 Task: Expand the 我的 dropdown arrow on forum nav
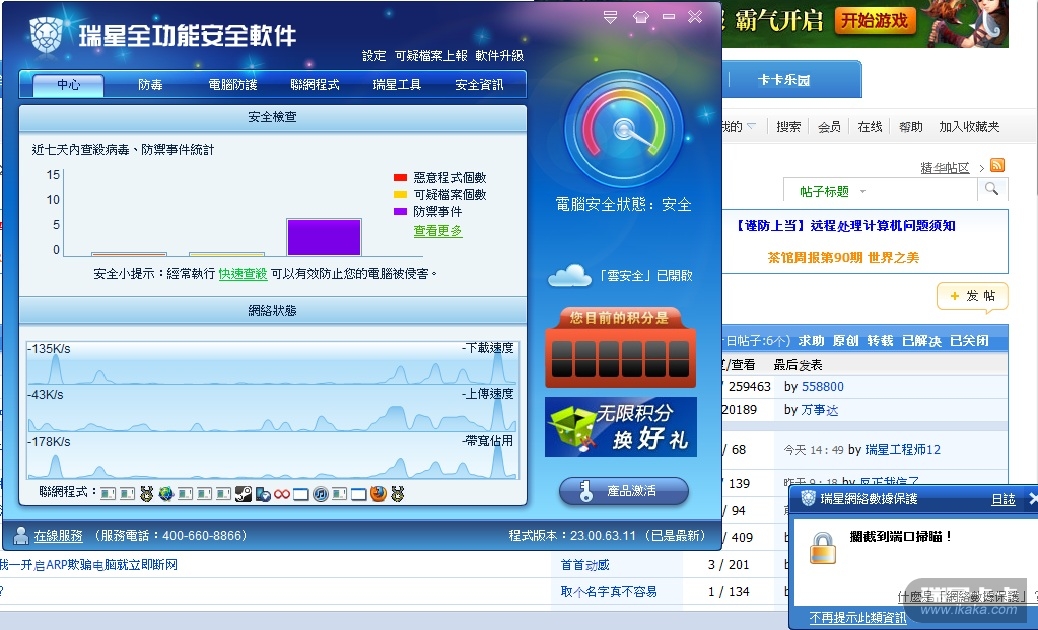[751, 126]
